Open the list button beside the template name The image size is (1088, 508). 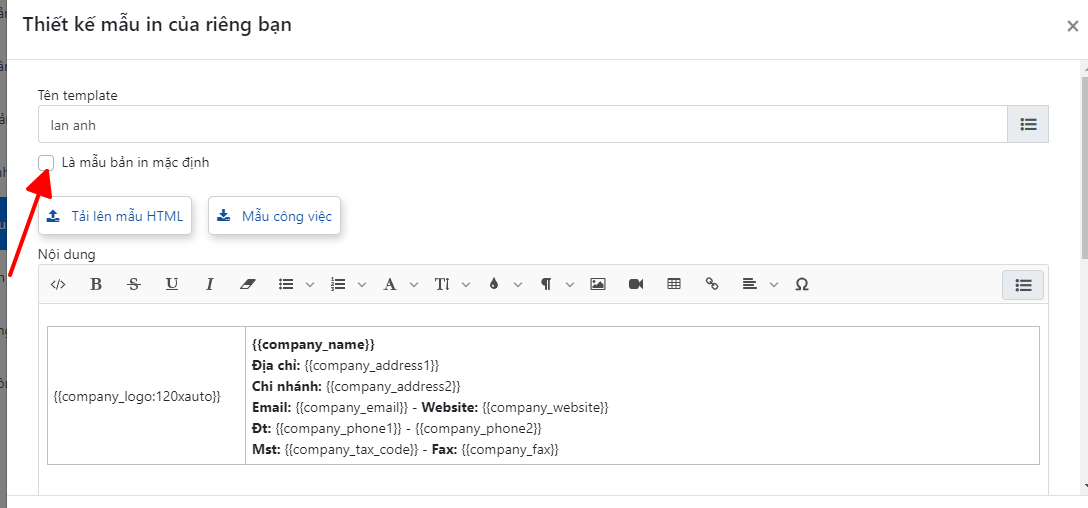click(1028, 125)
